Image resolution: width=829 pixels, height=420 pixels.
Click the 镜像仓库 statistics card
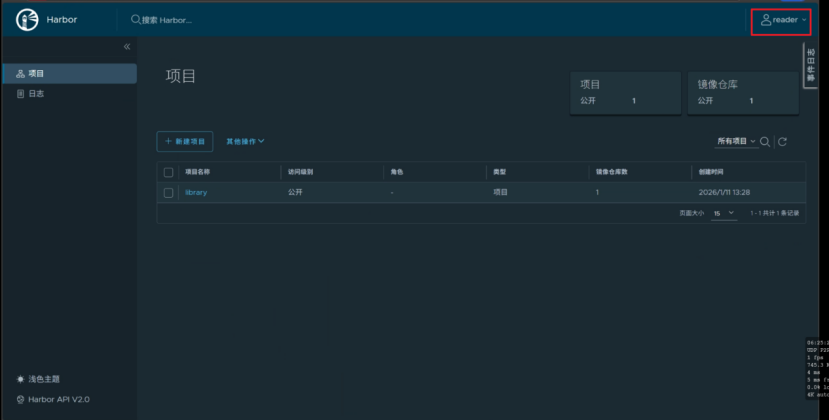743,93
